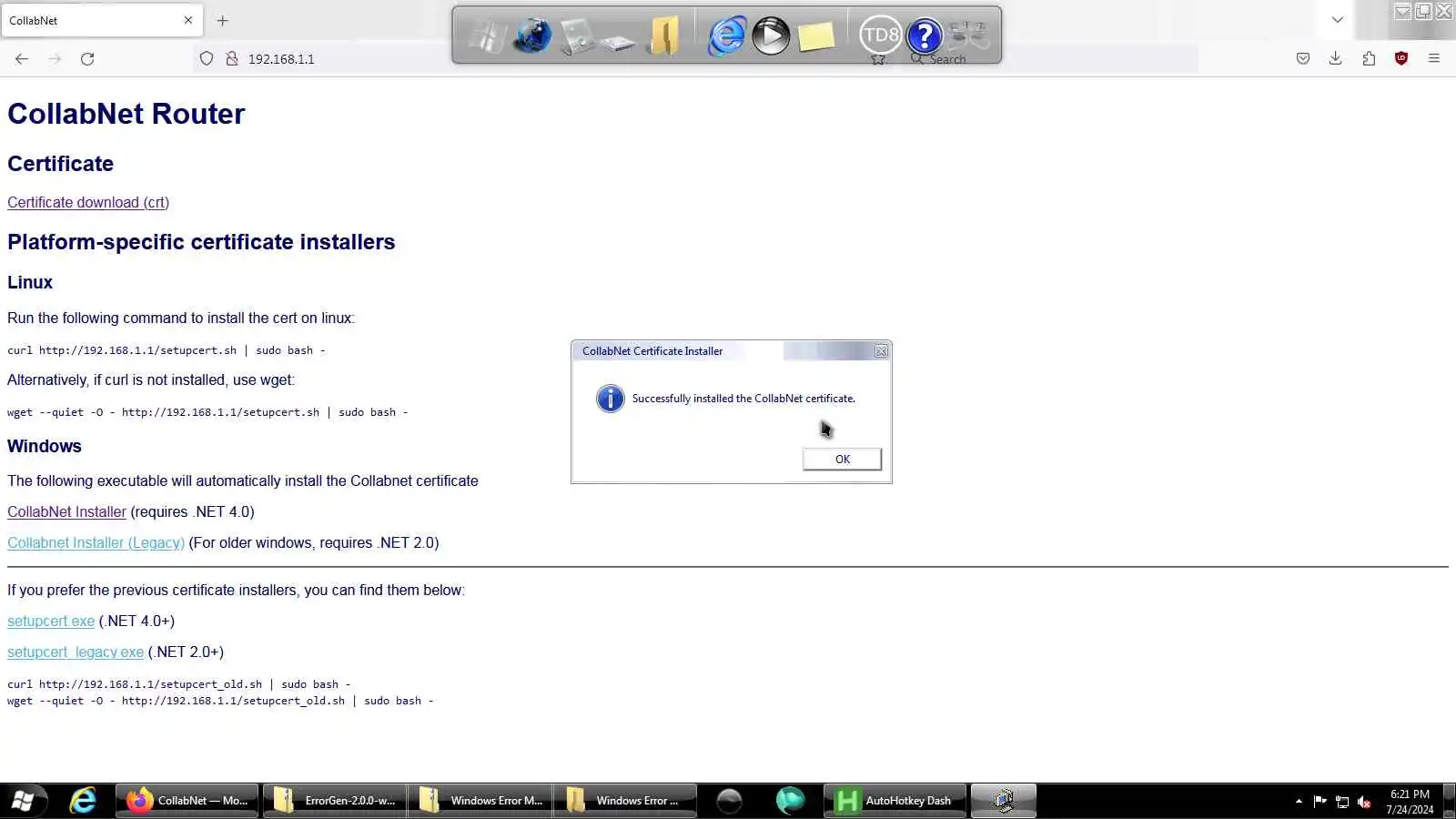Switch to the AutoHotkey Dash window
The image size is (1456, 819).
point(895,801)
